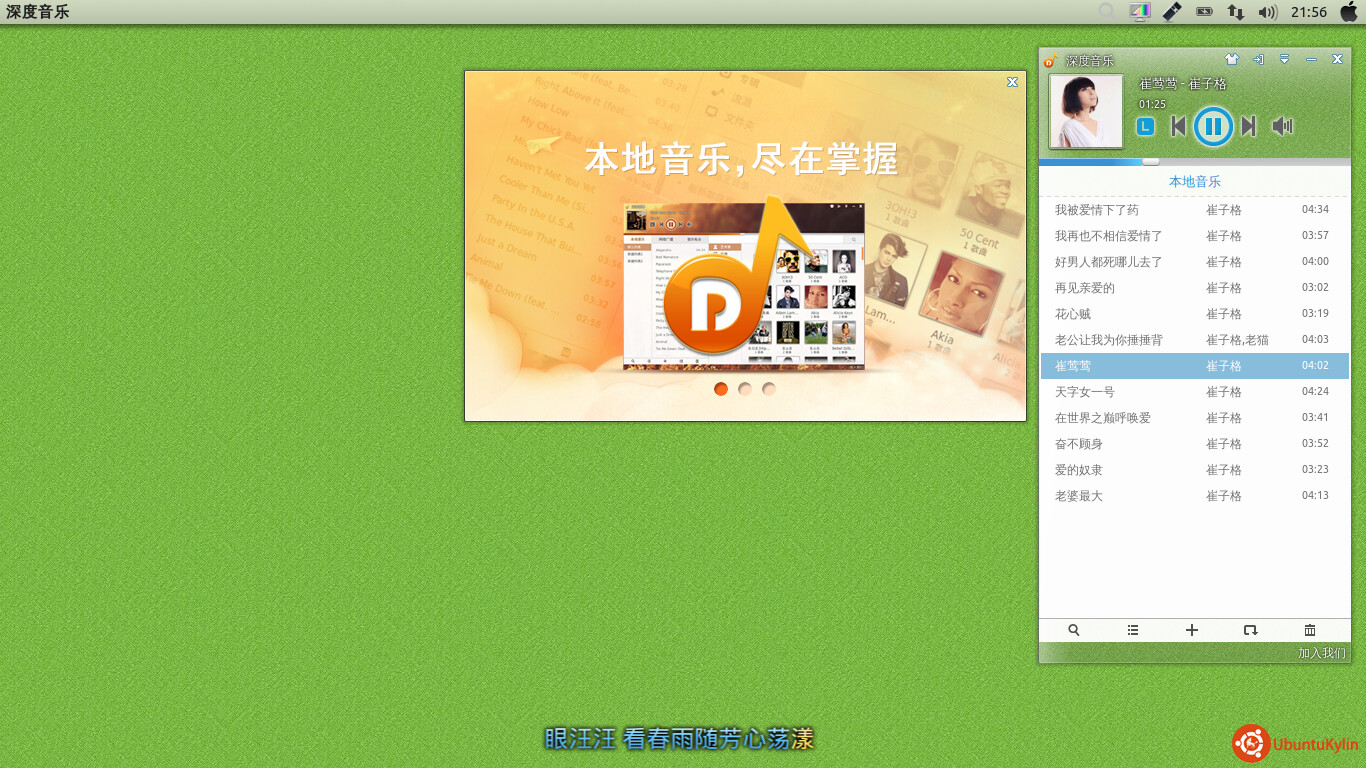
Task: Add music with the plus icon
Action: coord(1192,630)
